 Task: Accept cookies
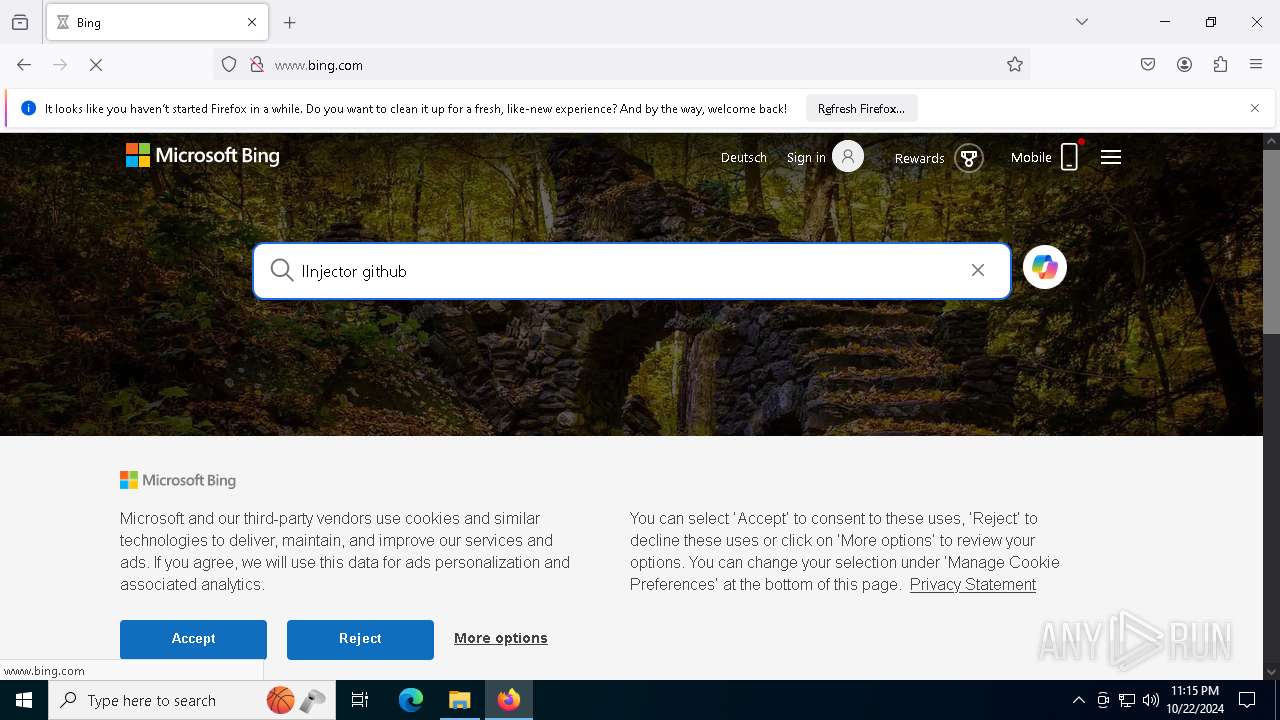click(193, 639)
